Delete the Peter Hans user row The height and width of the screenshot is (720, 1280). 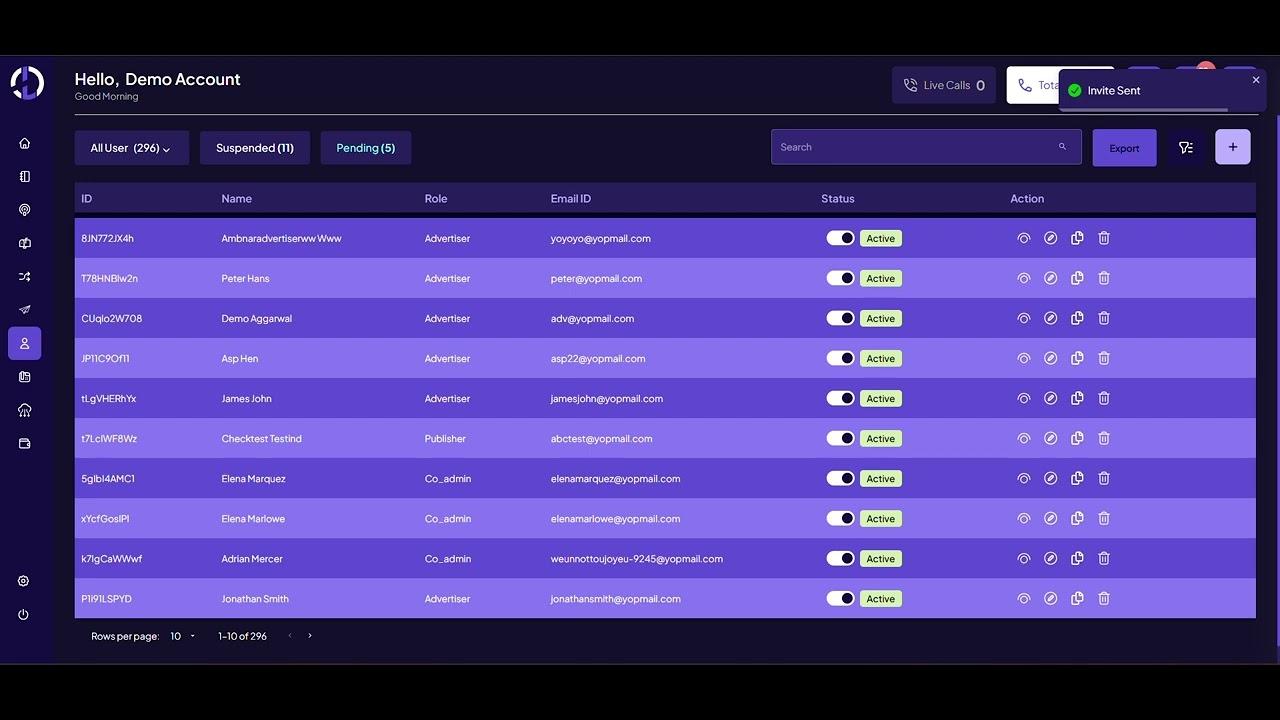[1104, 278]
